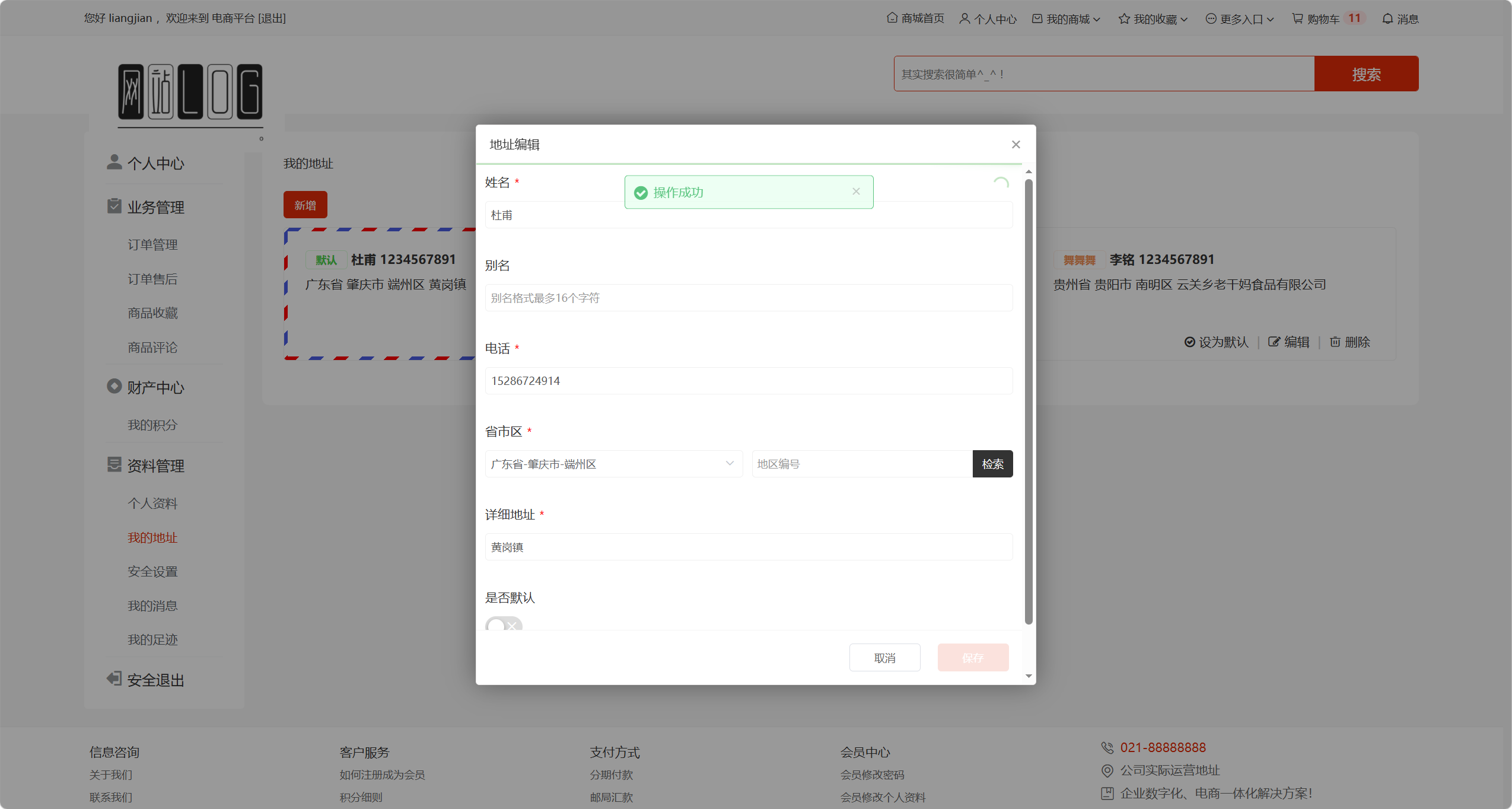
Task: Click the red 搜索 button
Action: [x=1366, y=74]
